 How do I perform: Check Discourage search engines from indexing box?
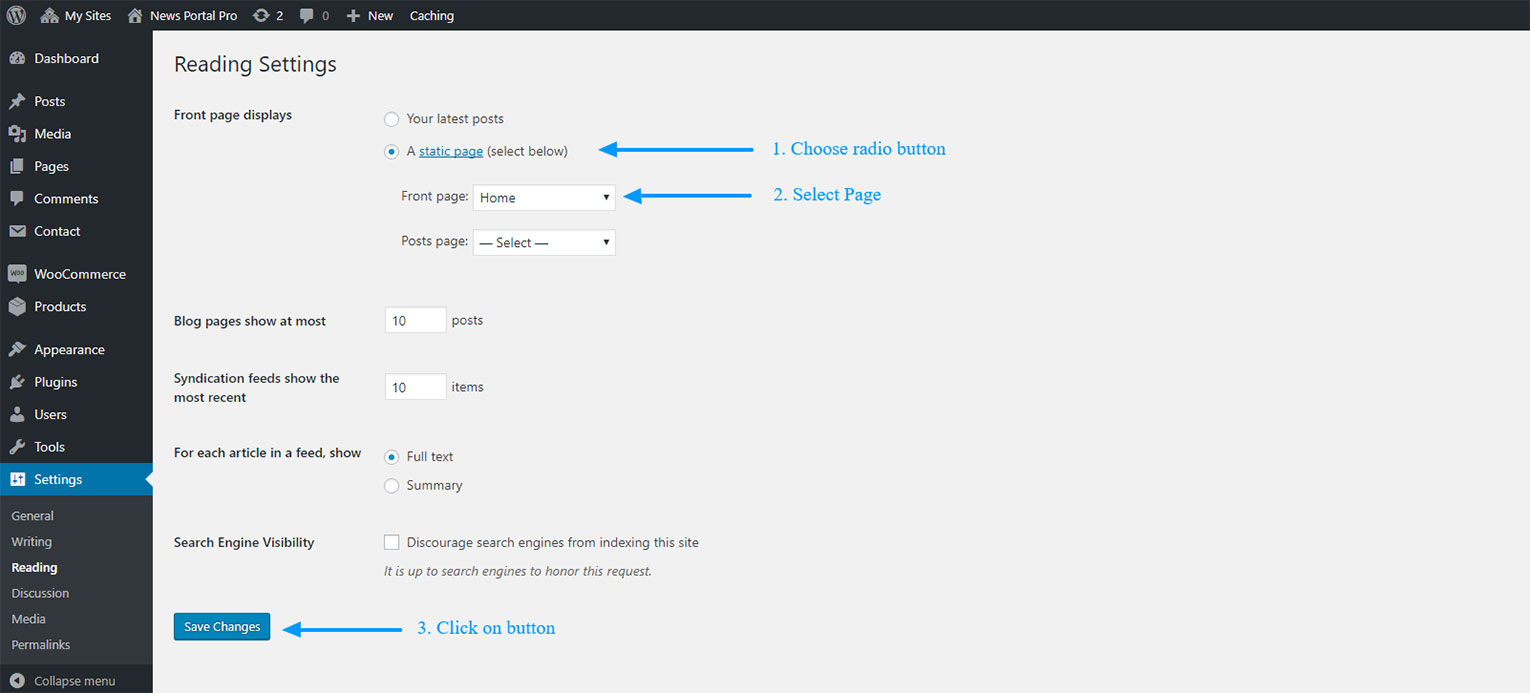tap(392, 542)
